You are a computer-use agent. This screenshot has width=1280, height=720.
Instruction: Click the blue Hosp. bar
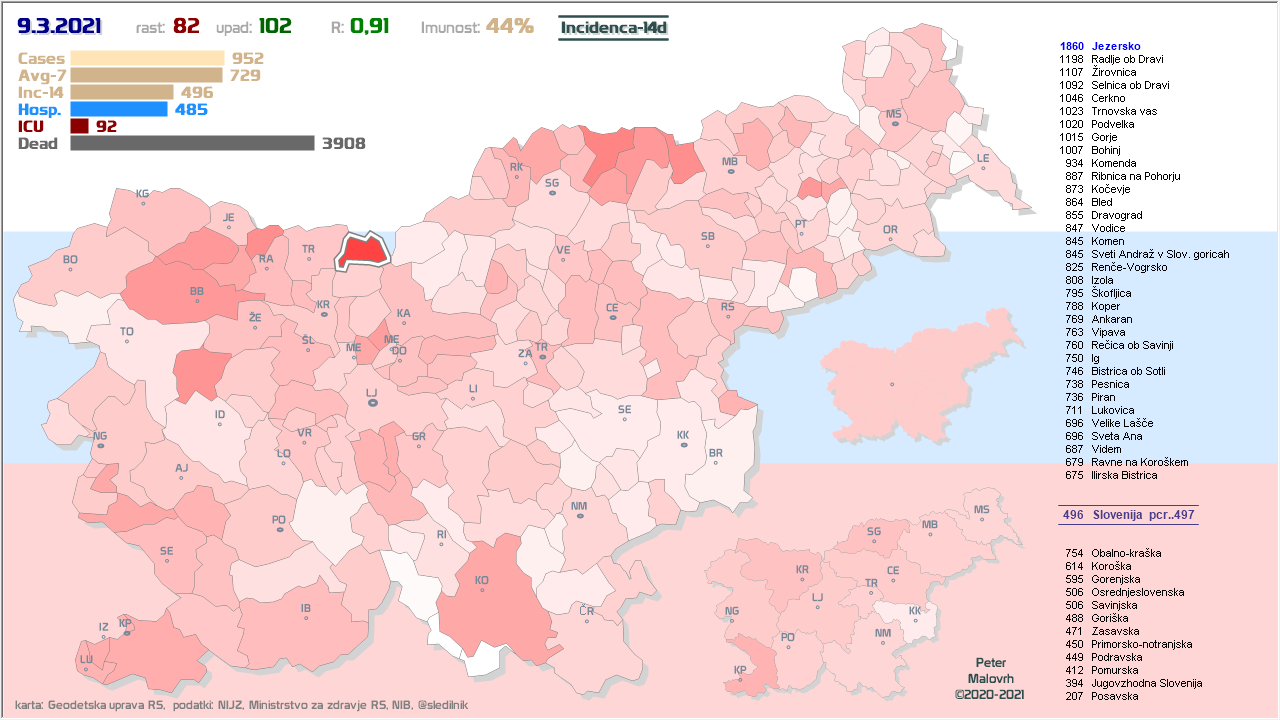point(119,109)
